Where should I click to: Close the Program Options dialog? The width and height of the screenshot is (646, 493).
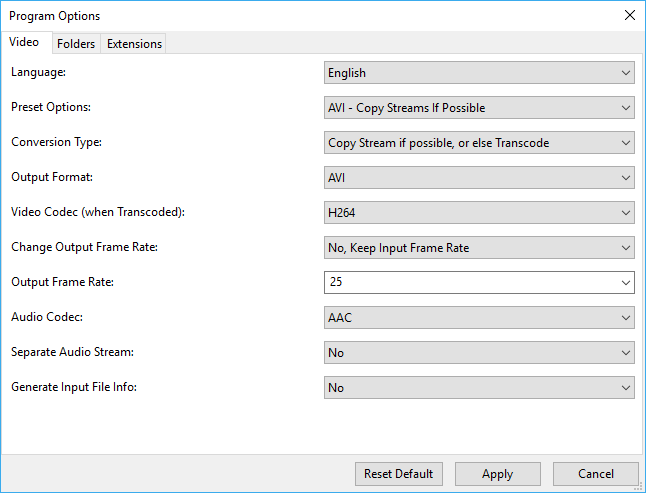(629, 16)
